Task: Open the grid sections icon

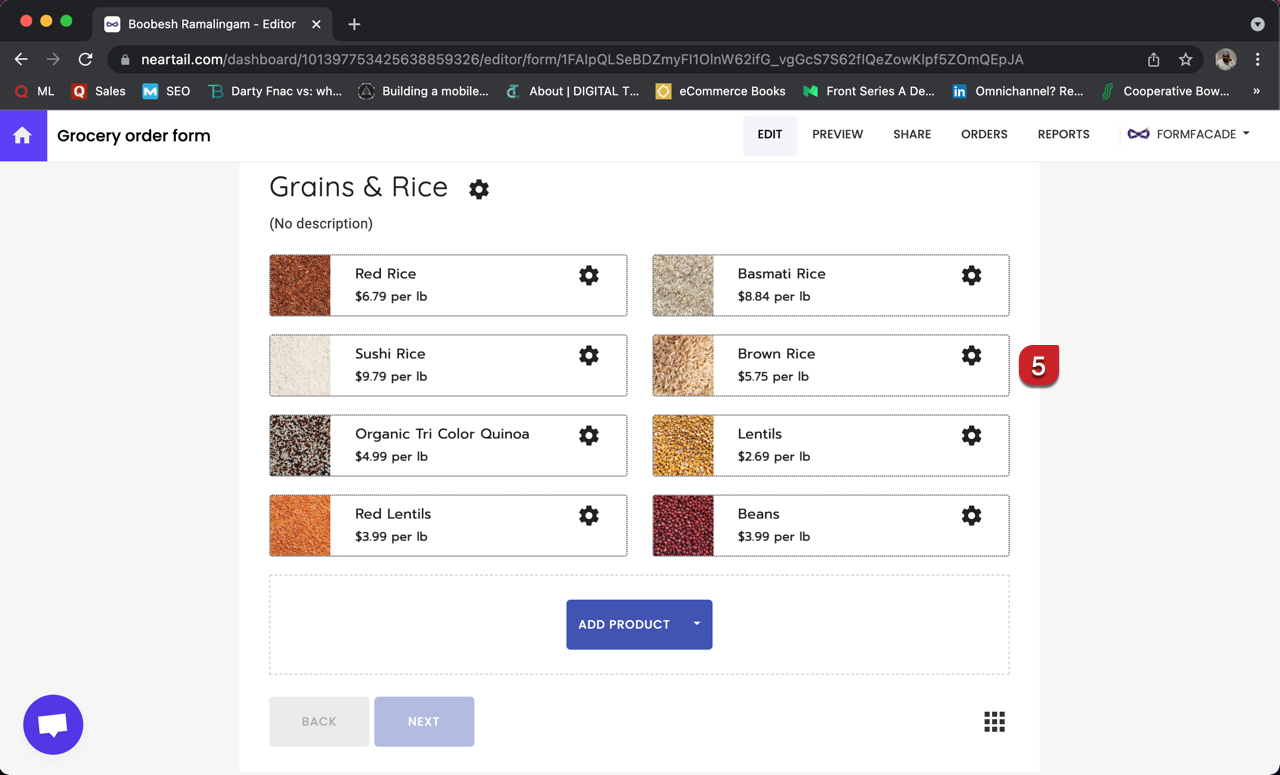Action: [x=994, y=722]
